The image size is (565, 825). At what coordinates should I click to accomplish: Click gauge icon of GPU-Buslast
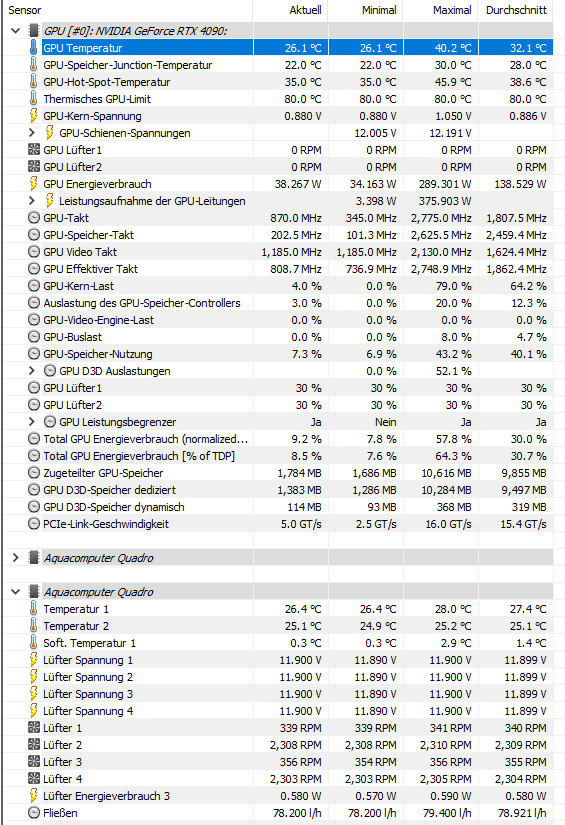coord(34,337)
